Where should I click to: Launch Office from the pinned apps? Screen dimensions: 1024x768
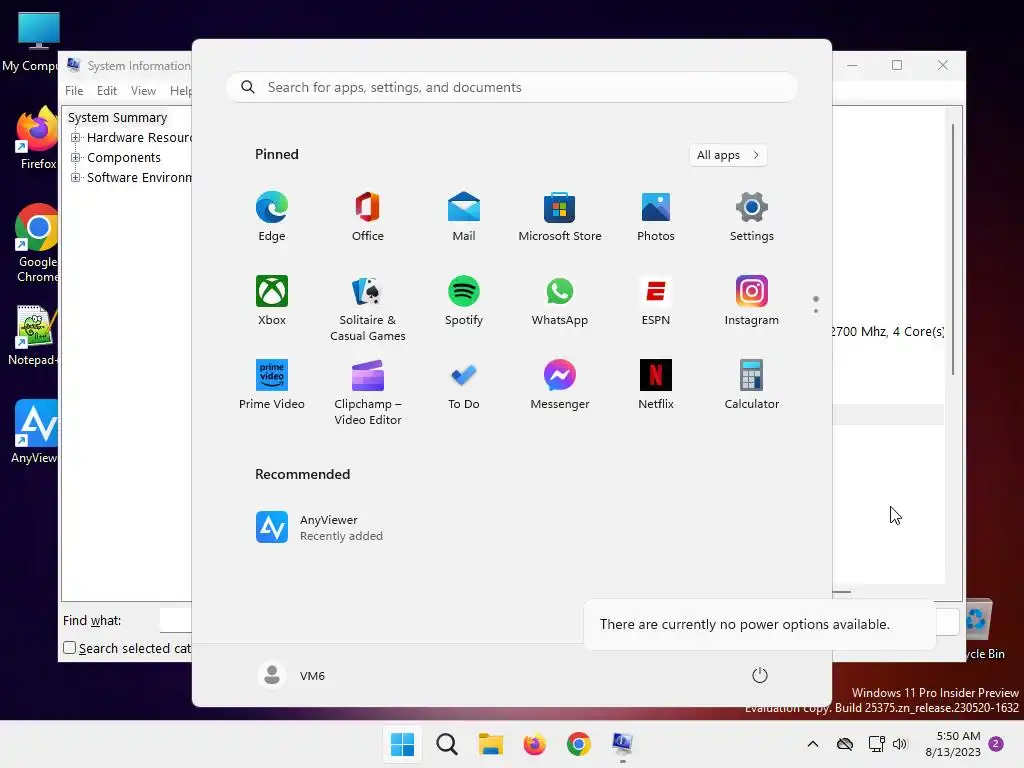(368, 217)
